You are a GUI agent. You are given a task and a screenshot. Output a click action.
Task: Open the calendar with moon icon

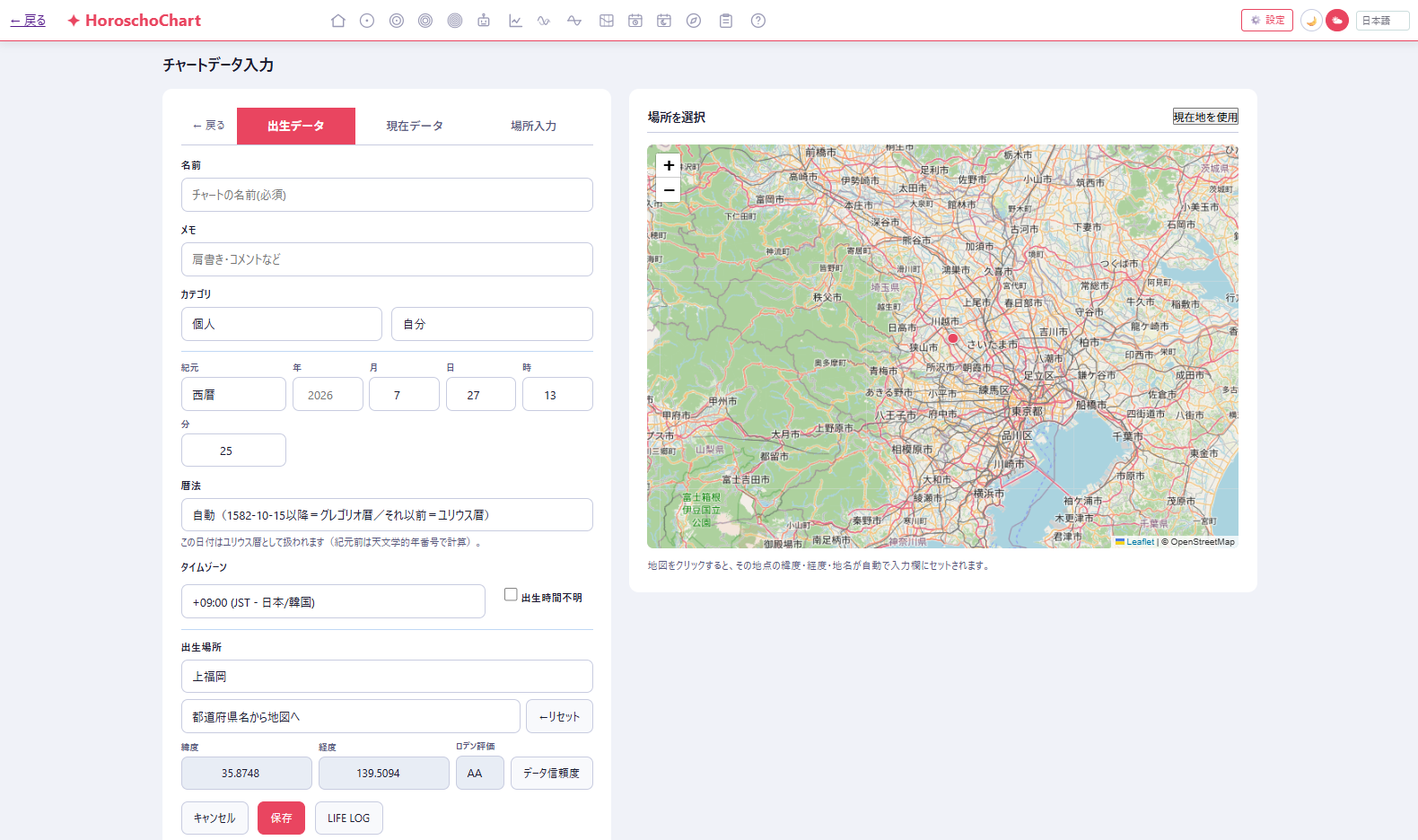[664, 21]
